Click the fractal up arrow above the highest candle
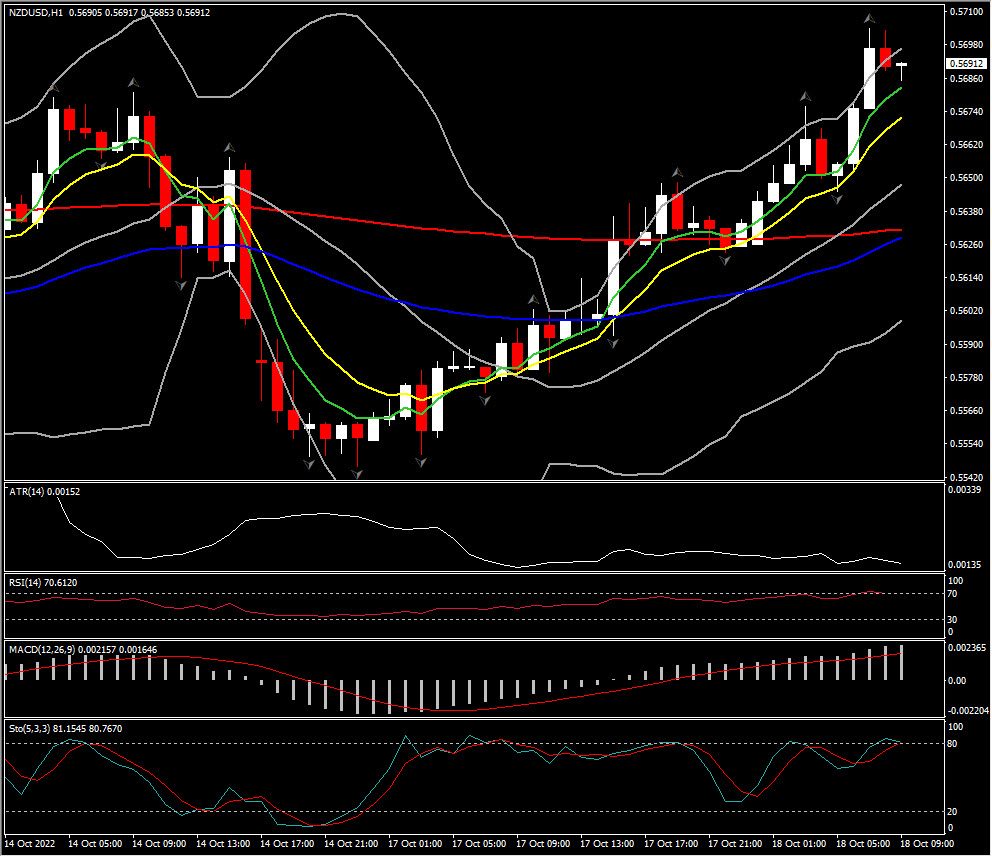Image resolution: width=992 pixels, height=857 pixels. pyautogui.click(x=870, y=19)
